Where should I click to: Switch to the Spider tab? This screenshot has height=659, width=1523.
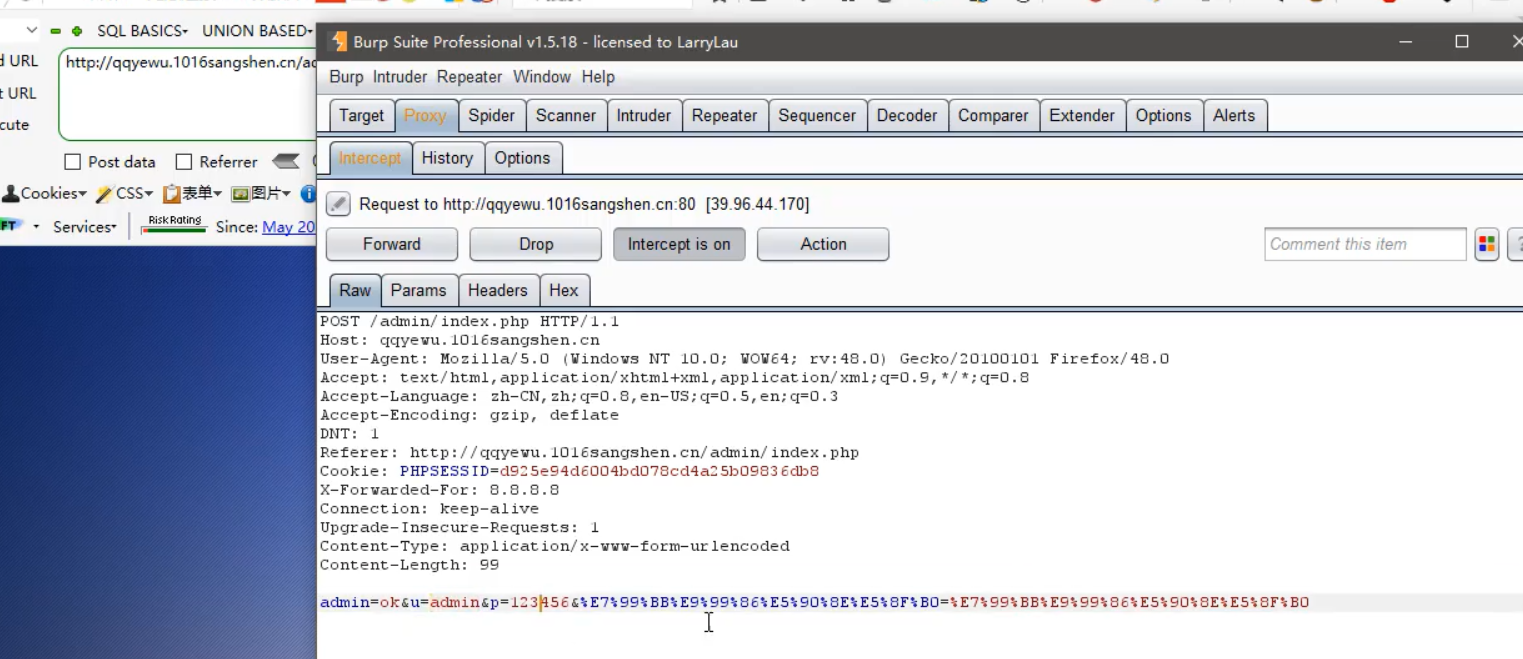point(492,115)
